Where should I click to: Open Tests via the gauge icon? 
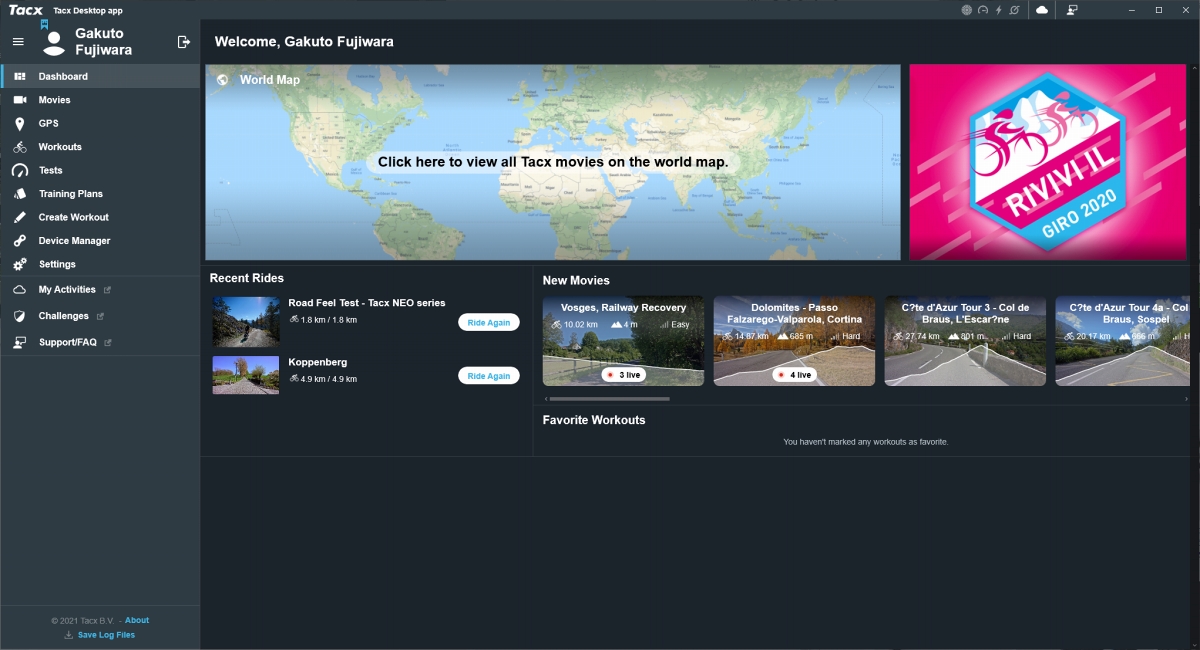[x=20, y=171]
